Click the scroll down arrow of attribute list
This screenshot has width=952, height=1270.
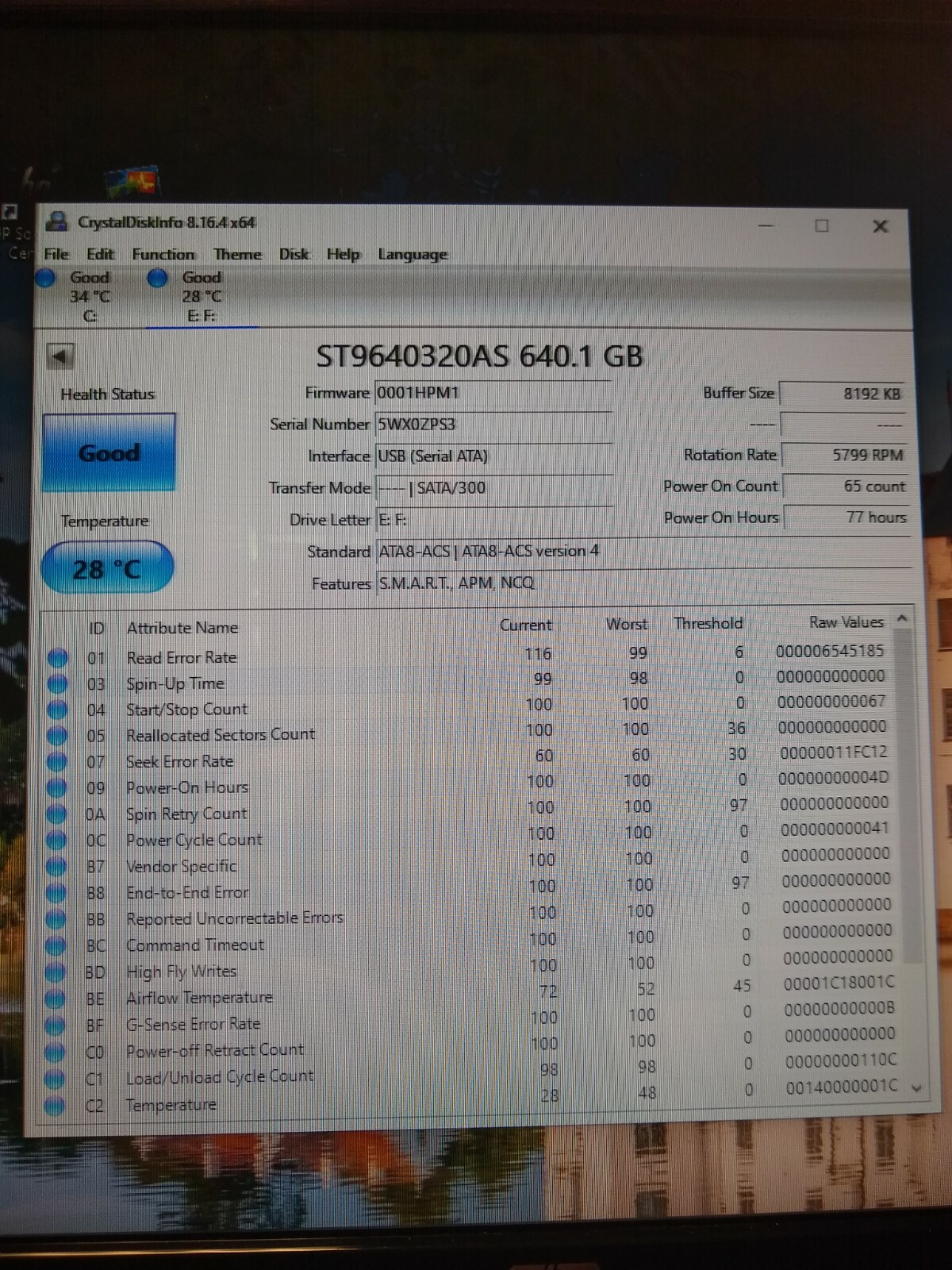point(916,1088)
